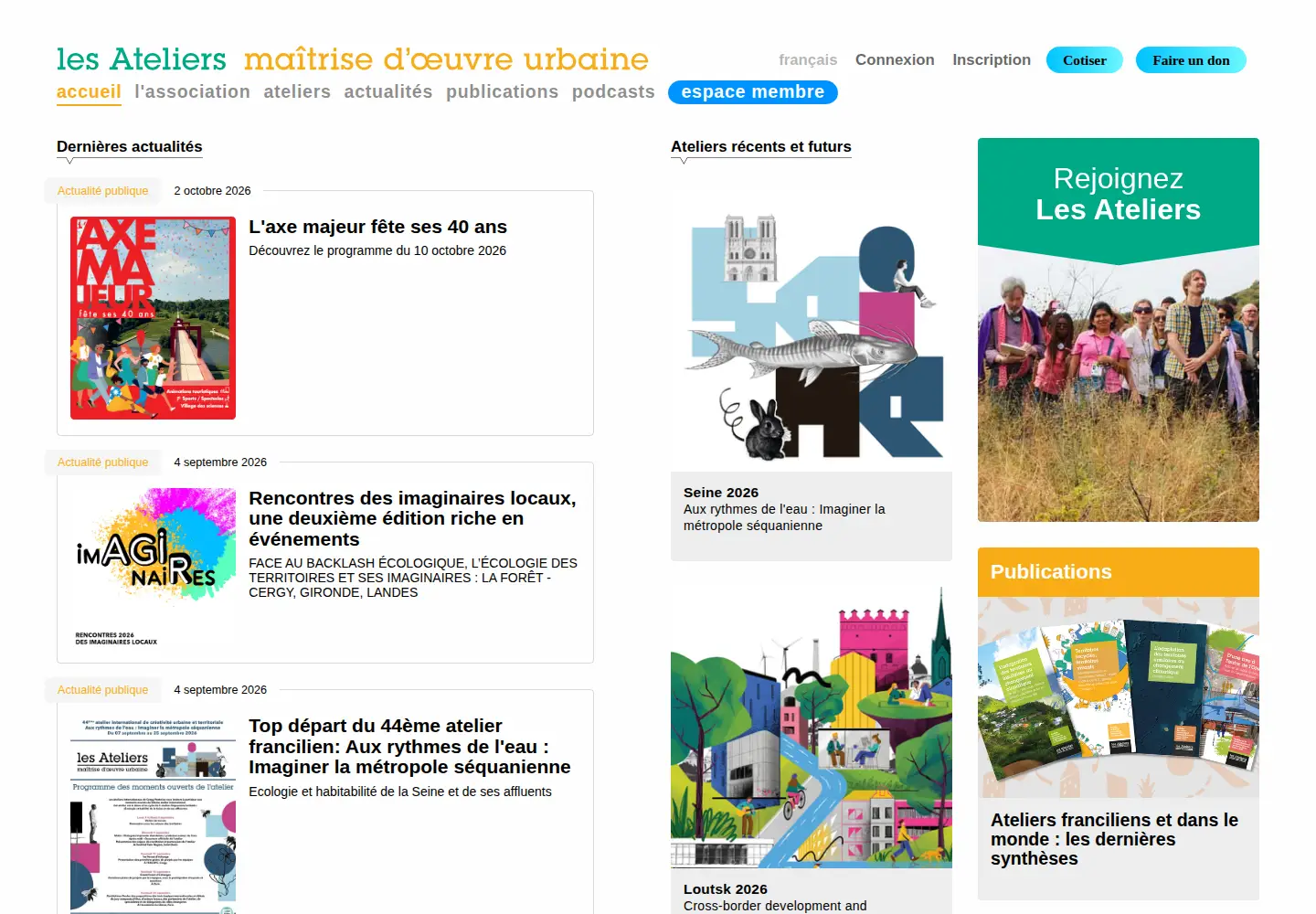Click the Inscription link
The height and width of the screenshot is (914, 1316).
[x=992, y=59]
